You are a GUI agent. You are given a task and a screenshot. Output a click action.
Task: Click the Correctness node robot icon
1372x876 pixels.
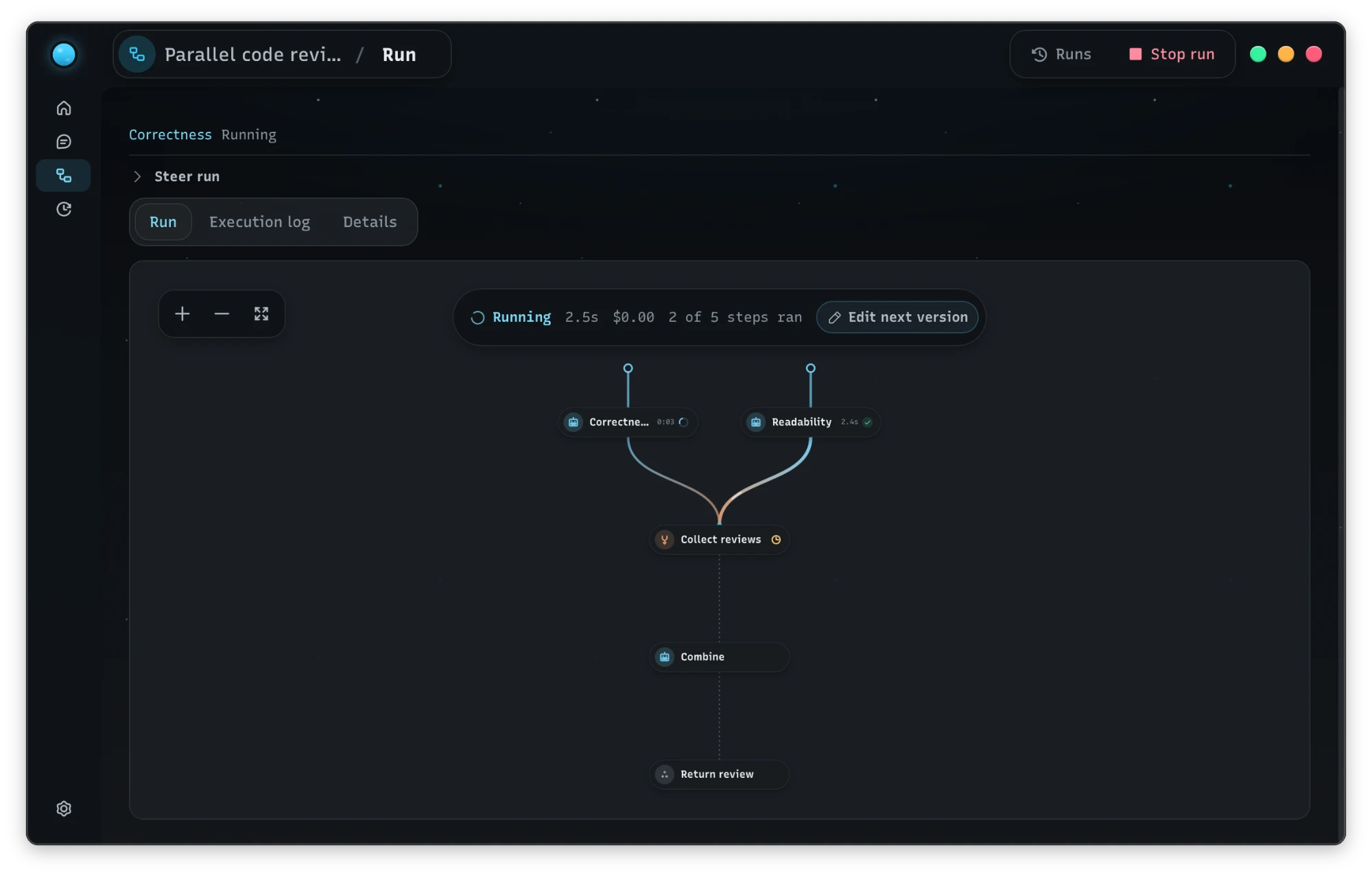coord(573,423)
